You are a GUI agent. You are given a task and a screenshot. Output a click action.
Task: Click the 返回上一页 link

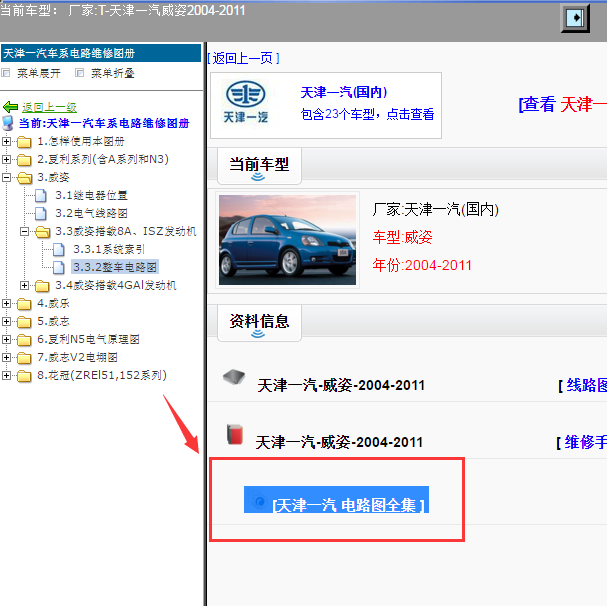[x=243, y=58]
